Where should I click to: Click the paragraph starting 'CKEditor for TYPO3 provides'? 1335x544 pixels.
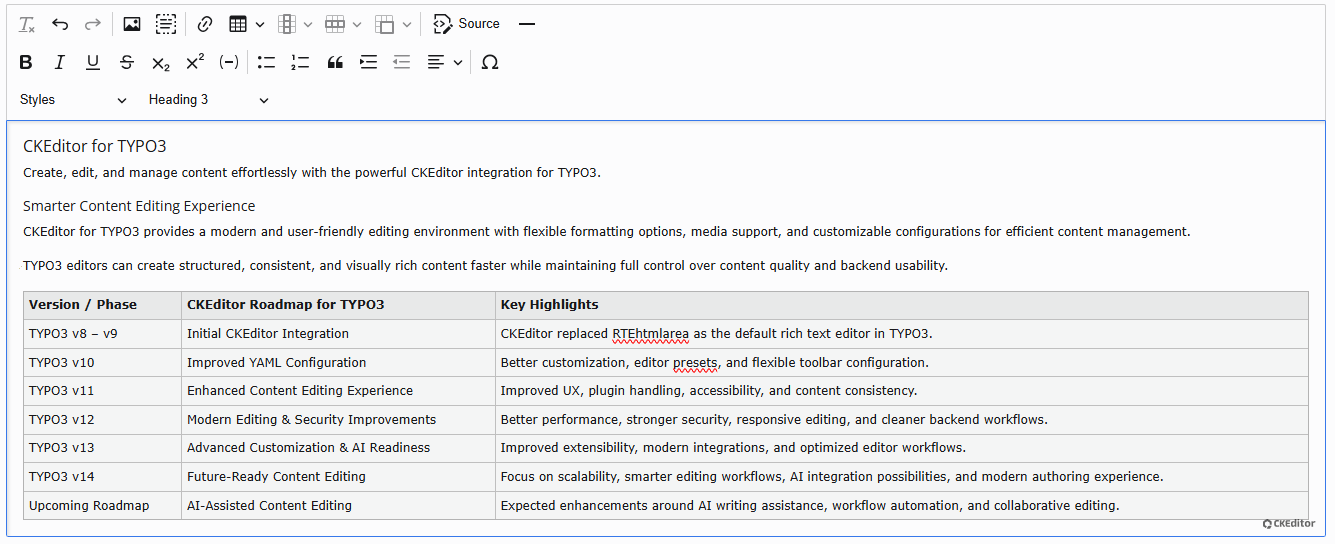[x=607, y=232]
